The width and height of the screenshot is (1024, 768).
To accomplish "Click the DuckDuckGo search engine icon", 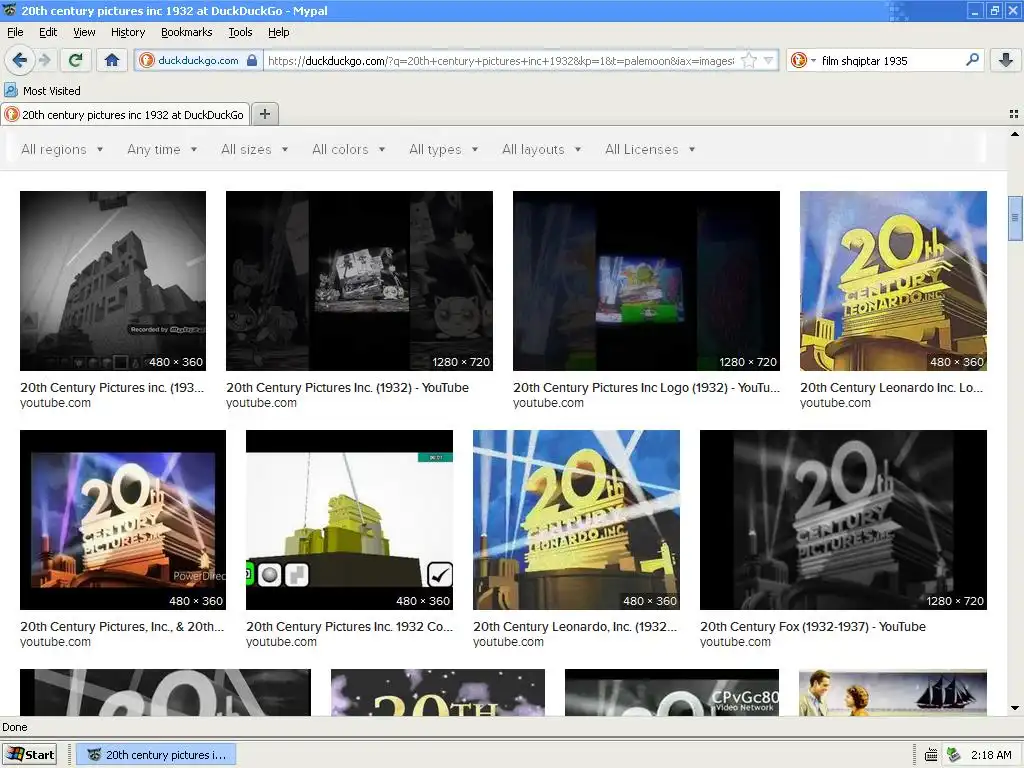I will (x=798, y=61).
